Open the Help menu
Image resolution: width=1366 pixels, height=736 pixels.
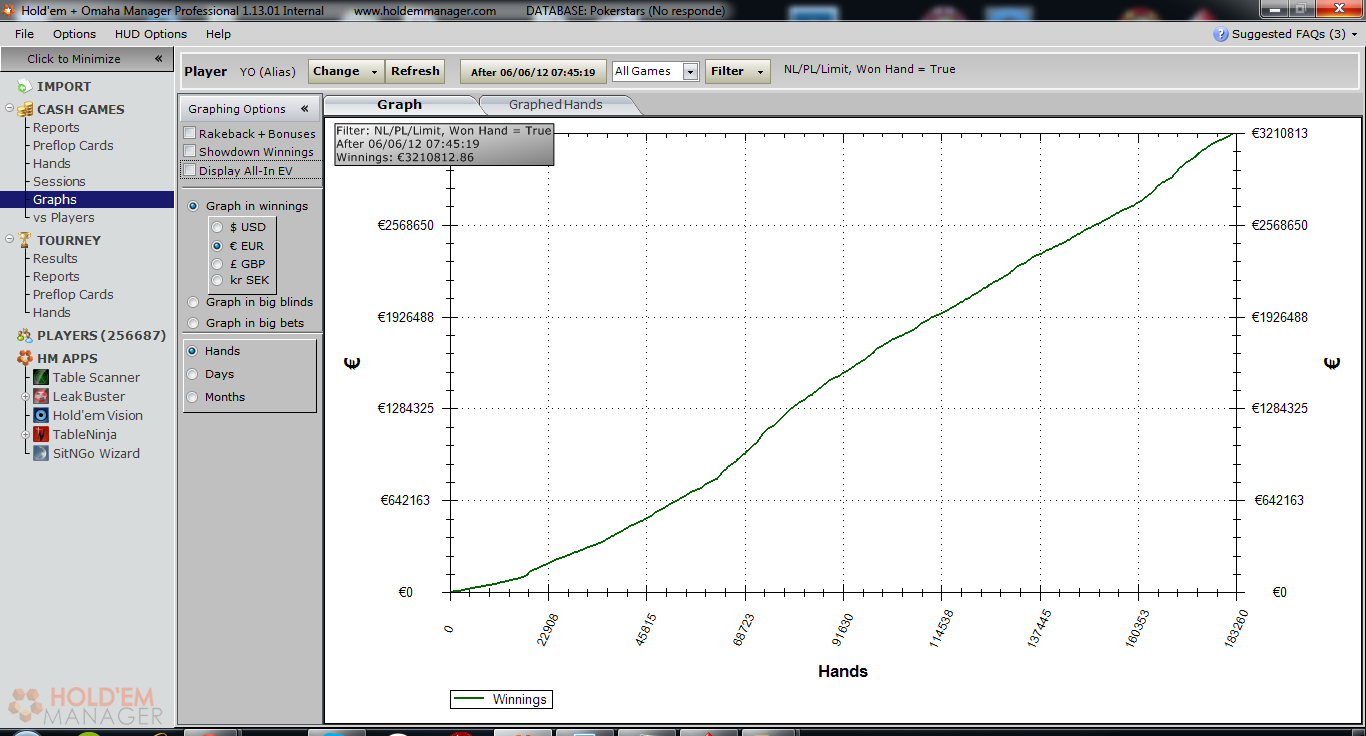click(218, 34)
